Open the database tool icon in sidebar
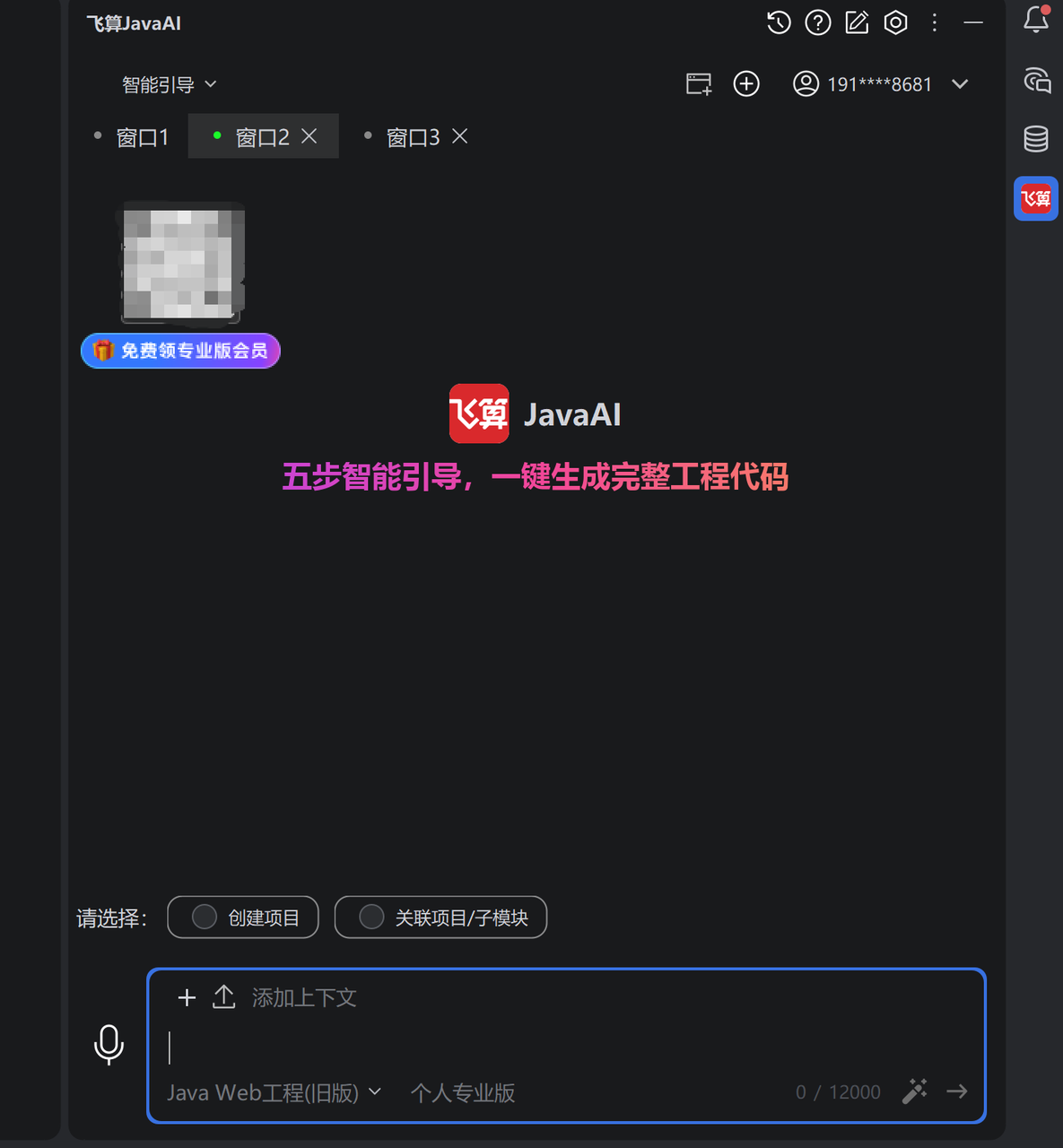Screen dimensions: 1063x1148 1036,139
